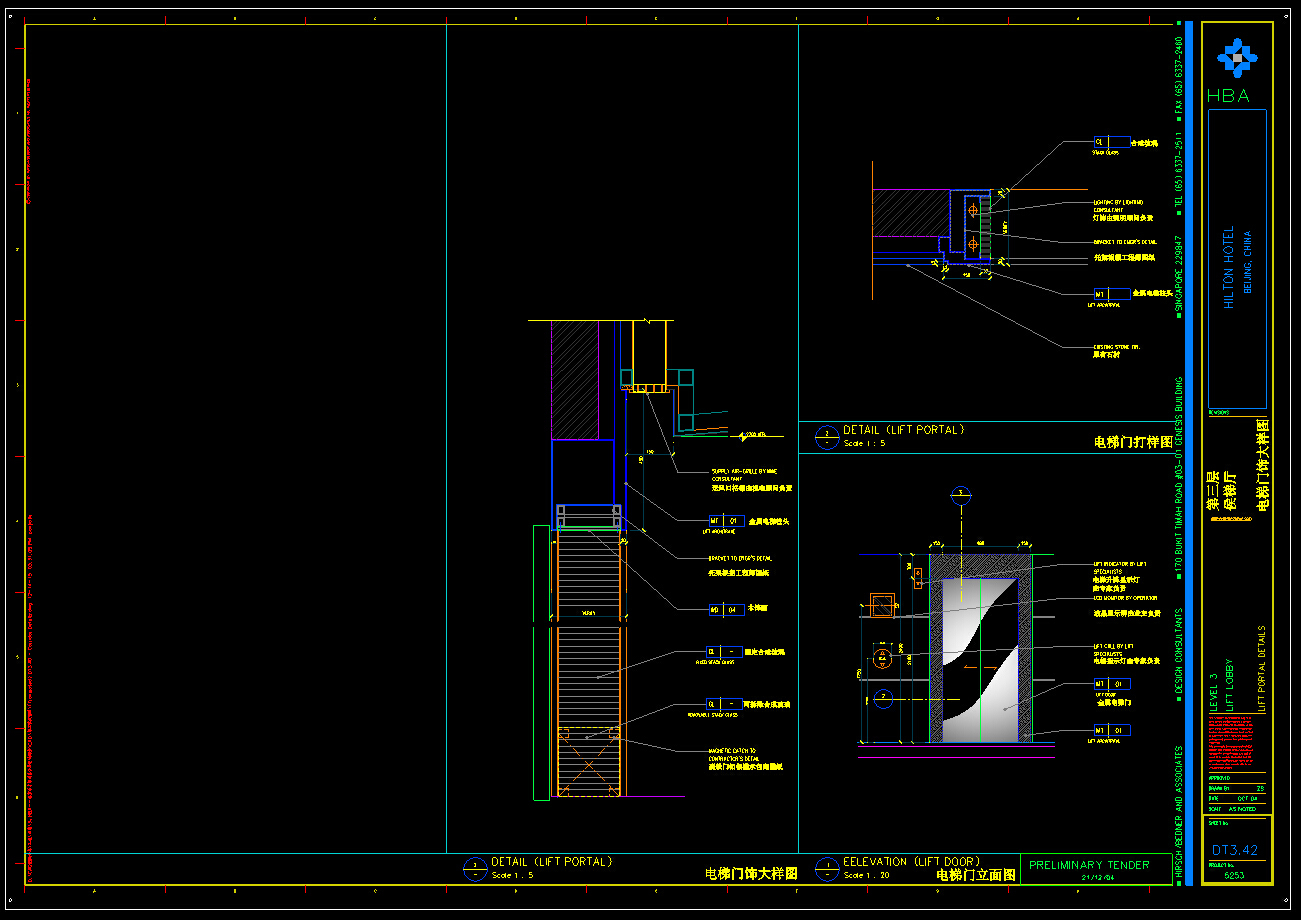
Task: Click the "PRELIMINARY TENDER" stamp text
Action: (1089, 865)
